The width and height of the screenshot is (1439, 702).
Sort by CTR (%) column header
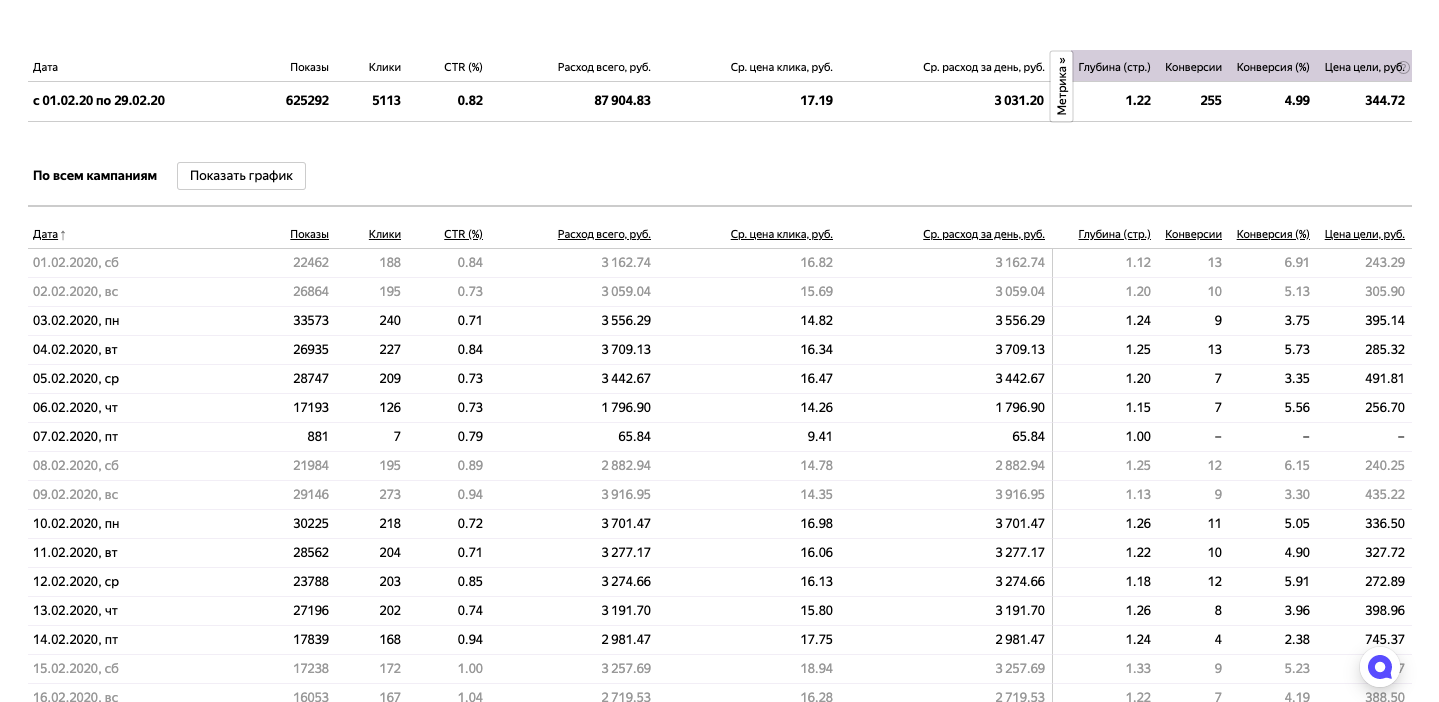(463, 234)
